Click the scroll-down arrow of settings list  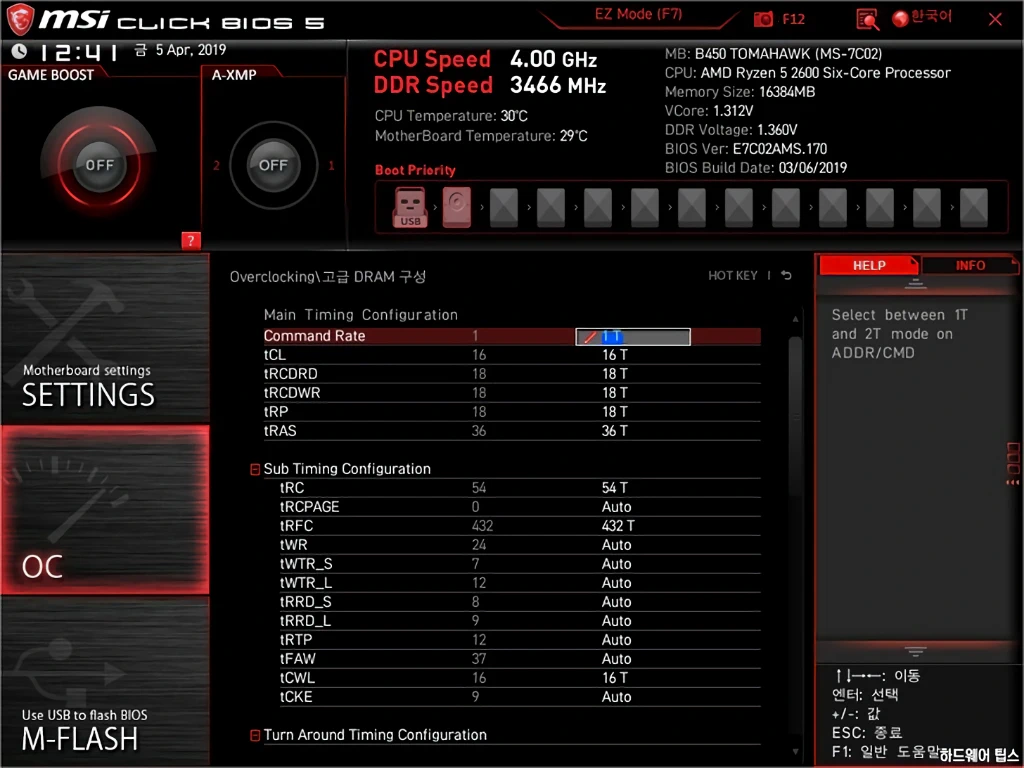[x=795, y=752]
